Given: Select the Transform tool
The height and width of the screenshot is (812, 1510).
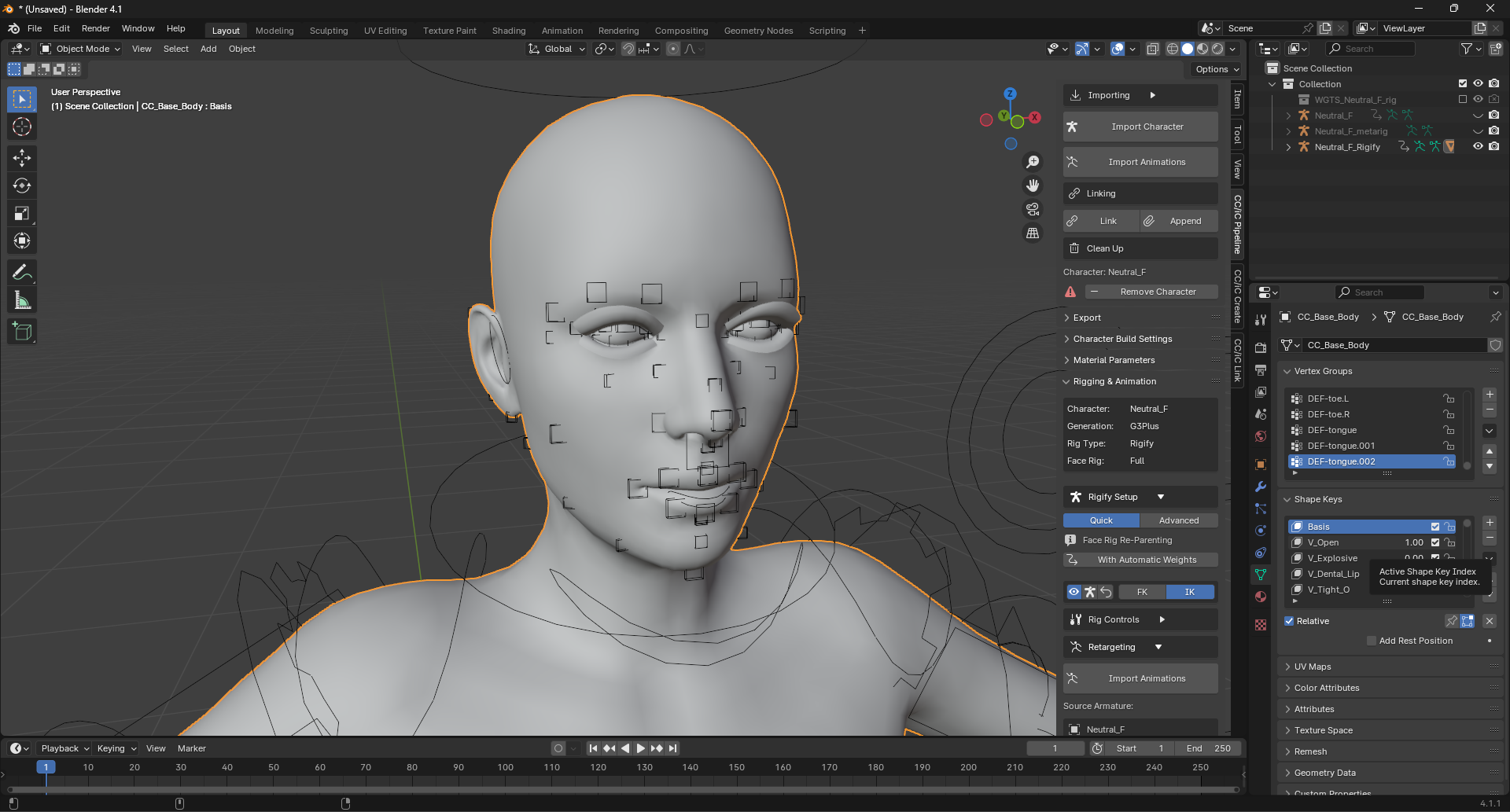Looking at the screenshot, I should pyautogui.click(x=22, y=241).
